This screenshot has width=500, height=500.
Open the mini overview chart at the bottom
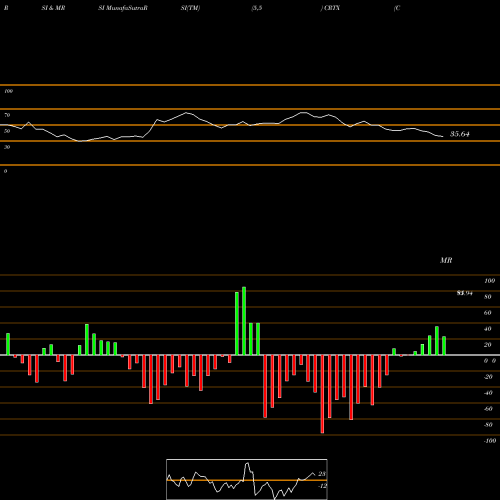coord(247,479)
